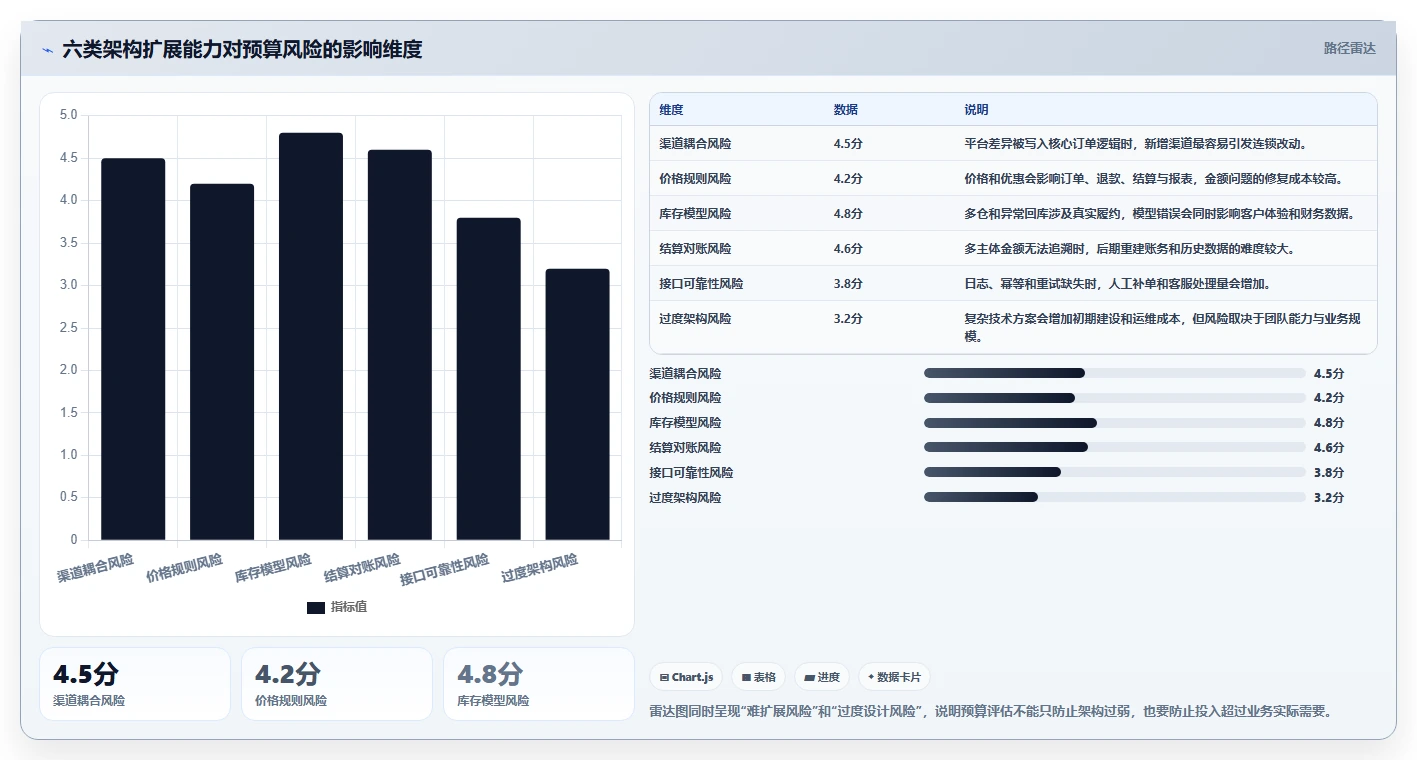Click the 结算对账风险 bar in chart

tap(400, 345)
